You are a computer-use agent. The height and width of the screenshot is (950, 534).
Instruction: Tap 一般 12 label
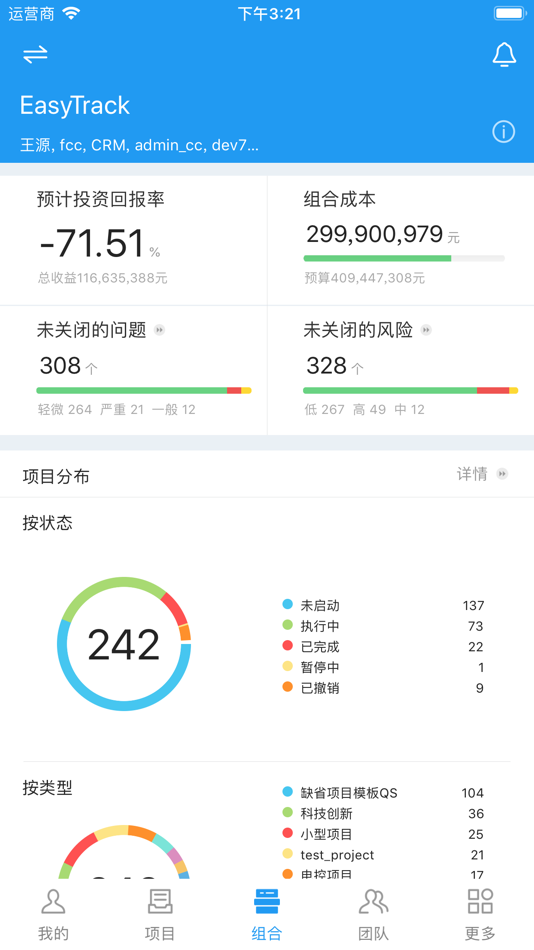coord(173,410)
